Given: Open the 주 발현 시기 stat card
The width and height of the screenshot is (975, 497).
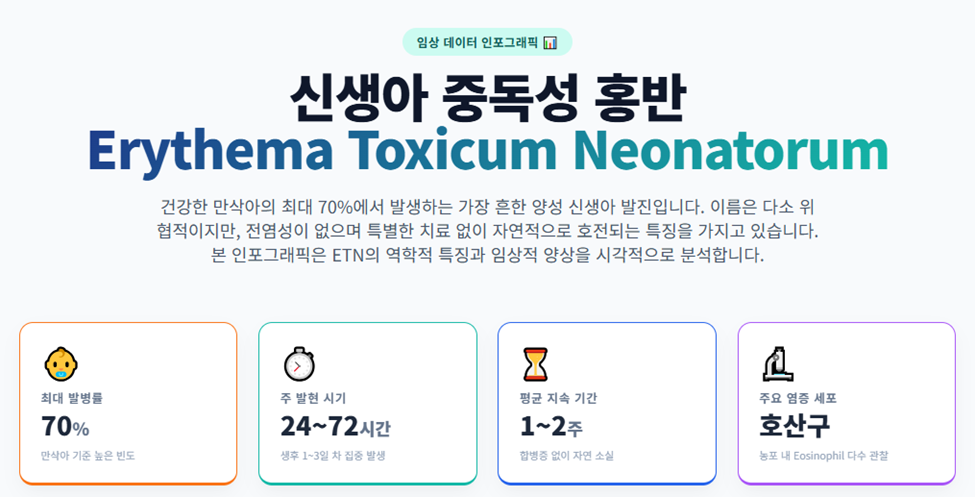Looking at the screenshot, I should click(x=367, y=403).
